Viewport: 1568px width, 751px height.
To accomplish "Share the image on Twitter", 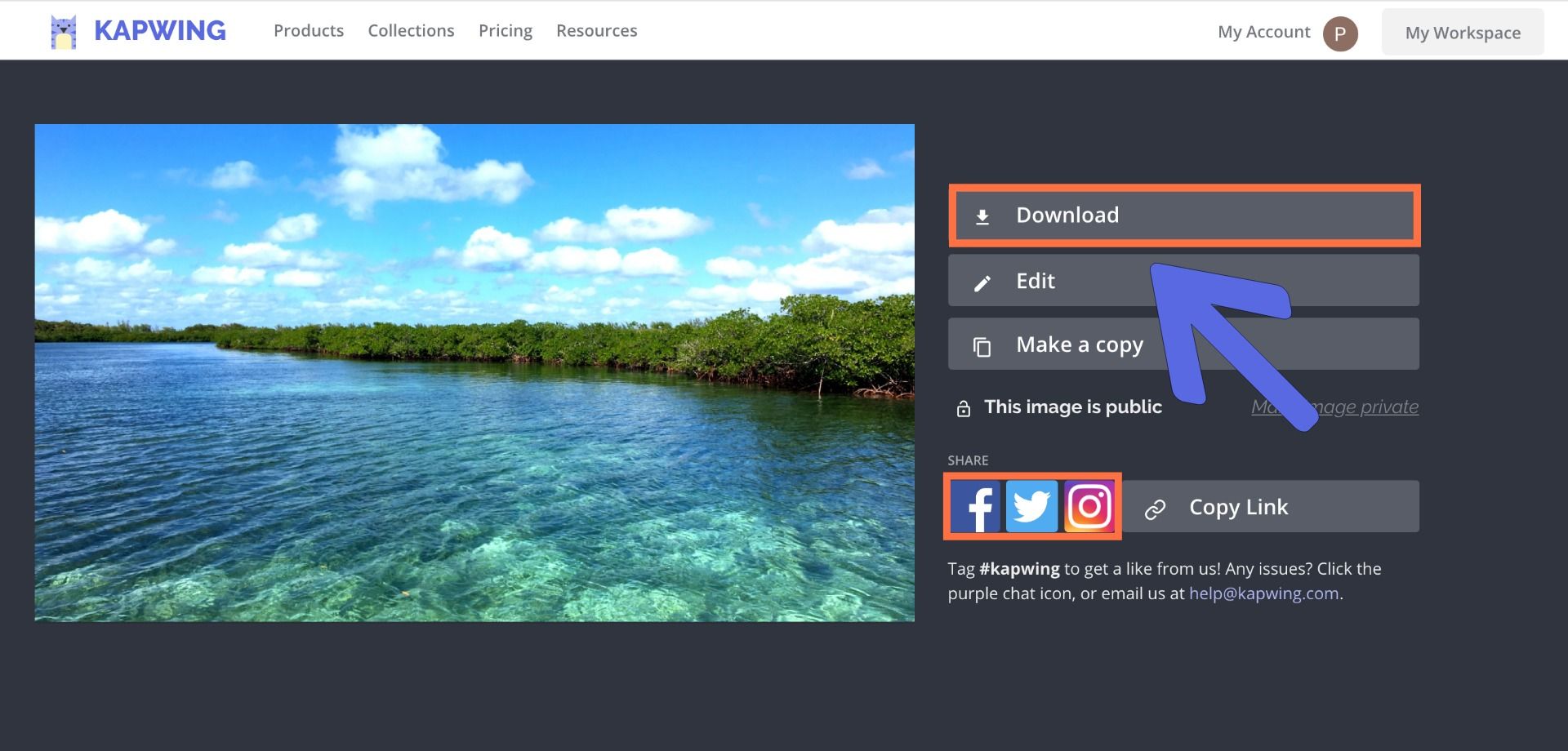I will (1031, 507).
